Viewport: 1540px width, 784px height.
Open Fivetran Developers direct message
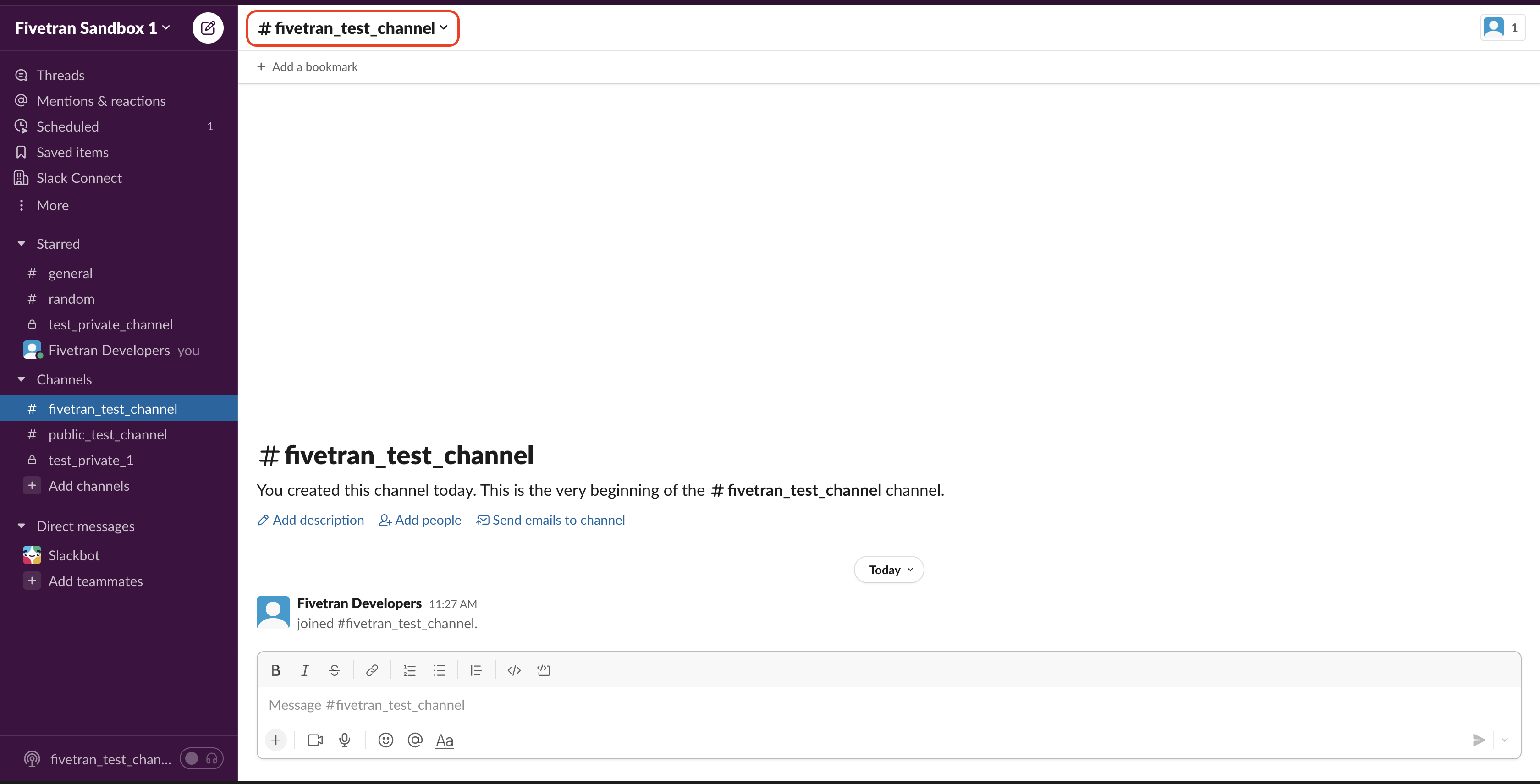pos(119,350)
